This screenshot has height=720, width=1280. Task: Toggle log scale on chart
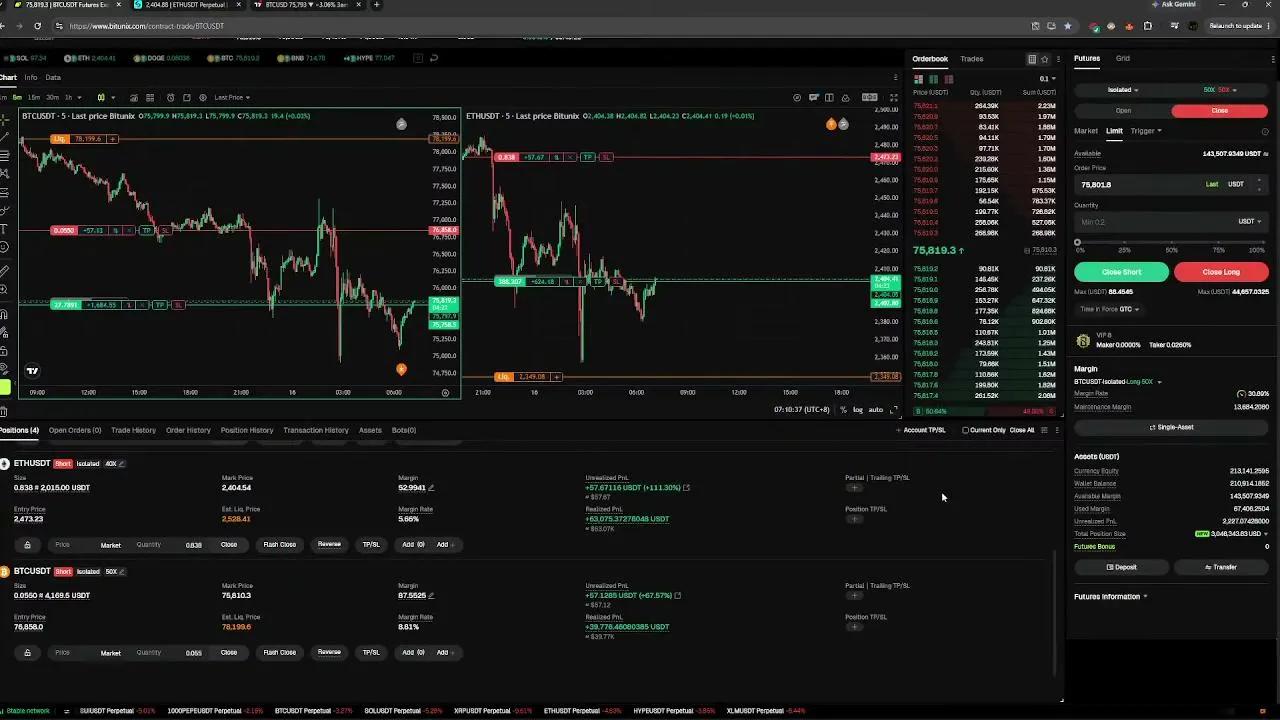click(857, 410)
